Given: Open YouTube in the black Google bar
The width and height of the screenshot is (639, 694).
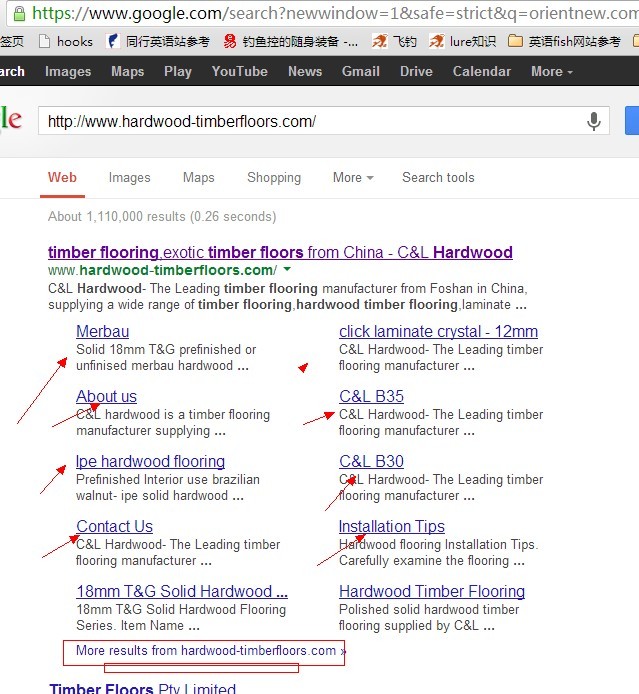Looking at the screenshot, I should click(239, 71).
